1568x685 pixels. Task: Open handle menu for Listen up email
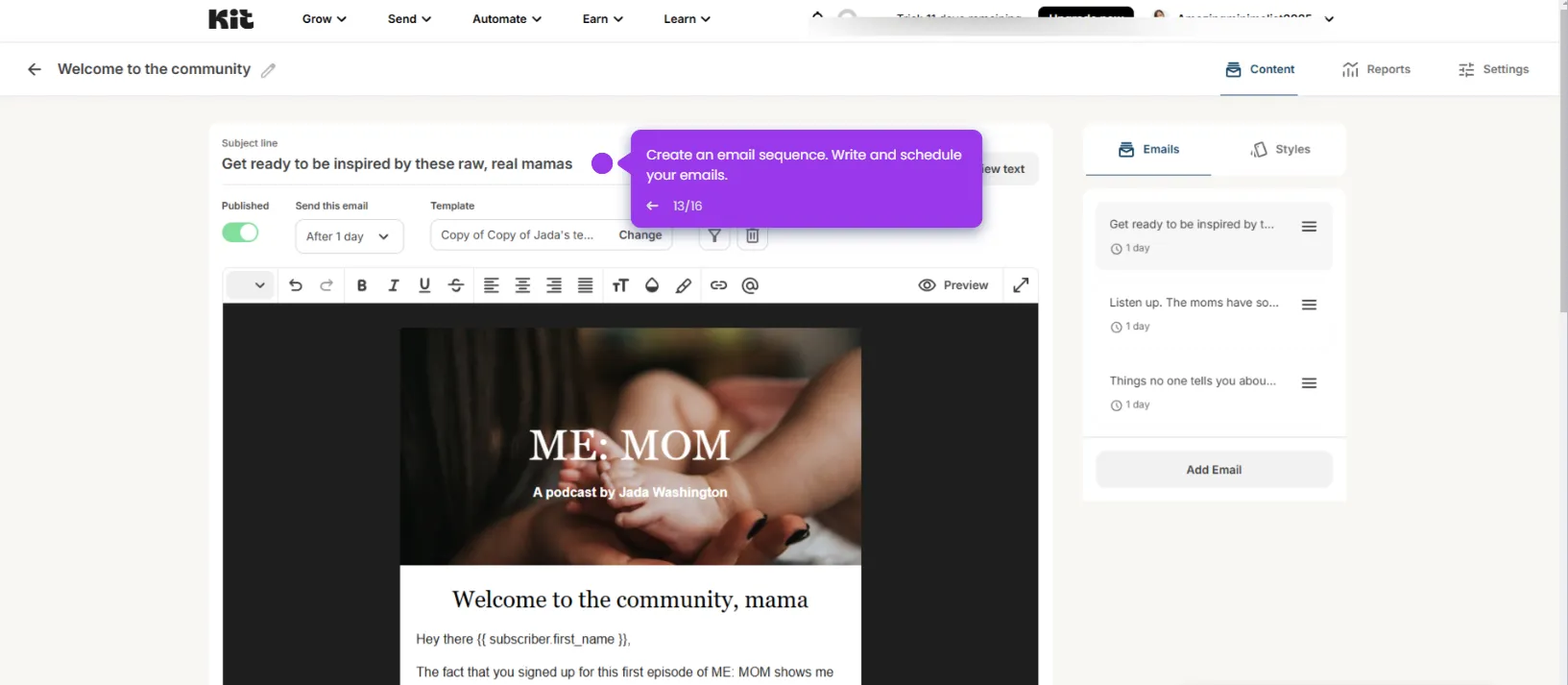pyautogui.click(x=1309, y=305)
